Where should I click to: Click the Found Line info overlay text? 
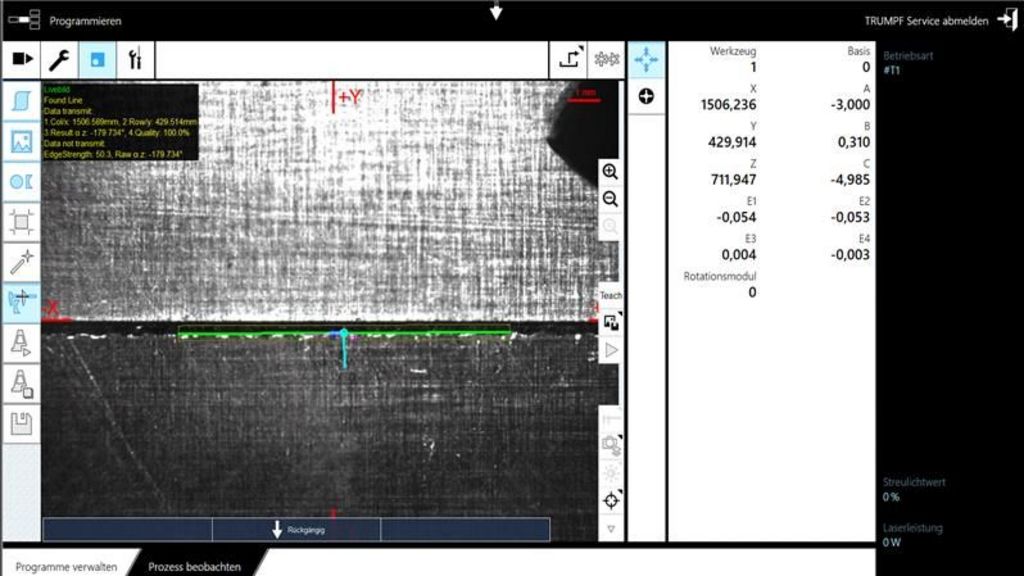(x=63, y=101)
